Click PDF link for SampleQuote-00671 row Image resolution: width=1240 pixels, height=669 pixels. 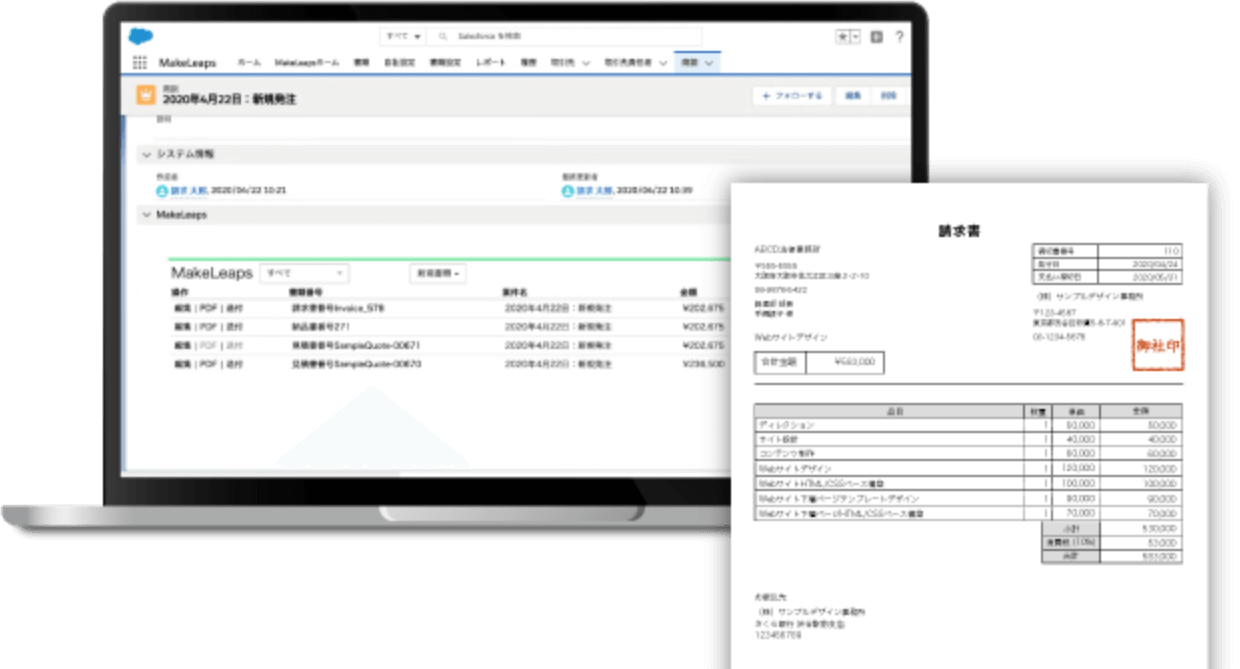point(207,345)
